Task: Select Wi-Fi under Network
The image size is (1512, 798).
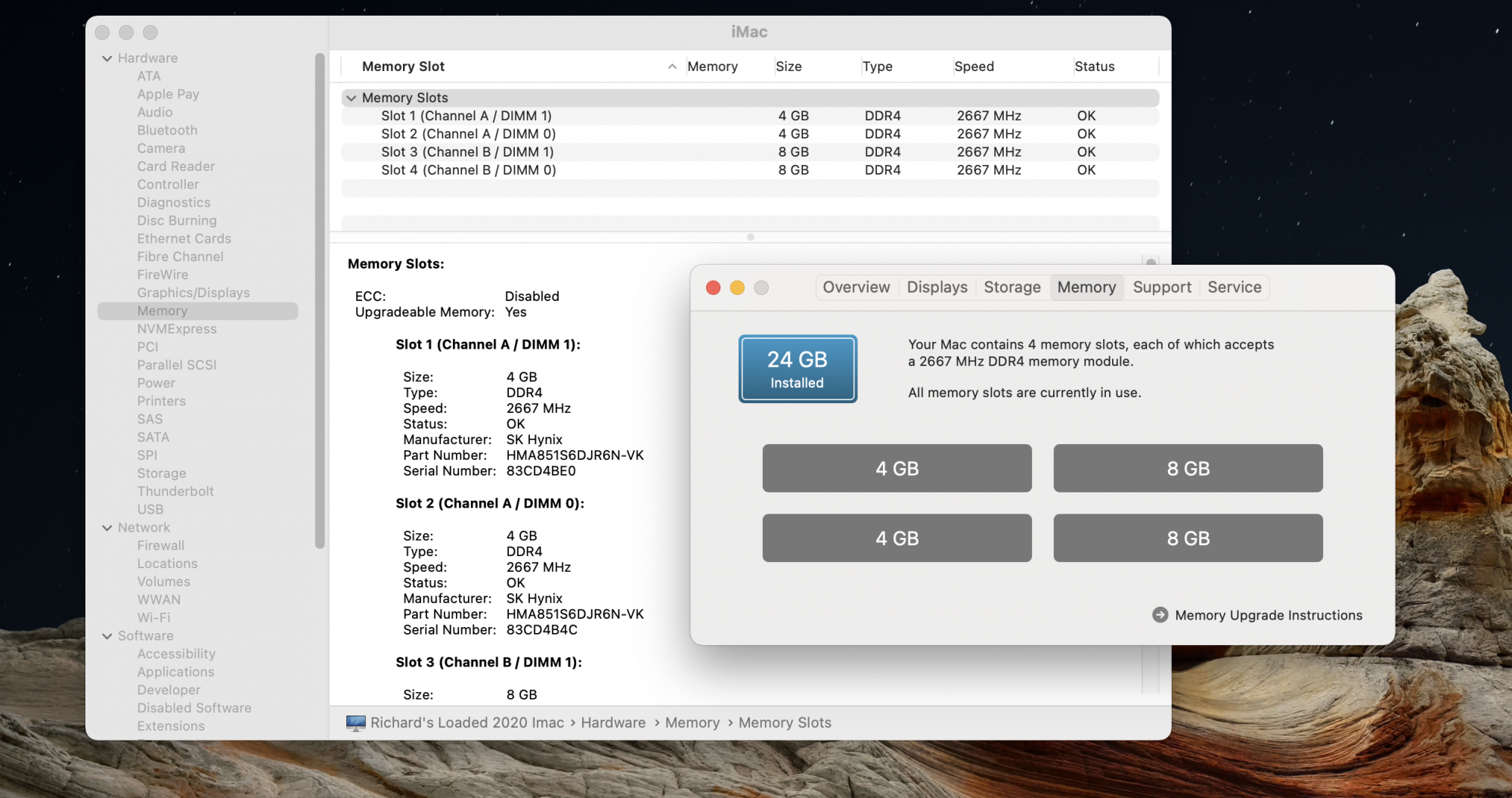Action: point(154,618)
